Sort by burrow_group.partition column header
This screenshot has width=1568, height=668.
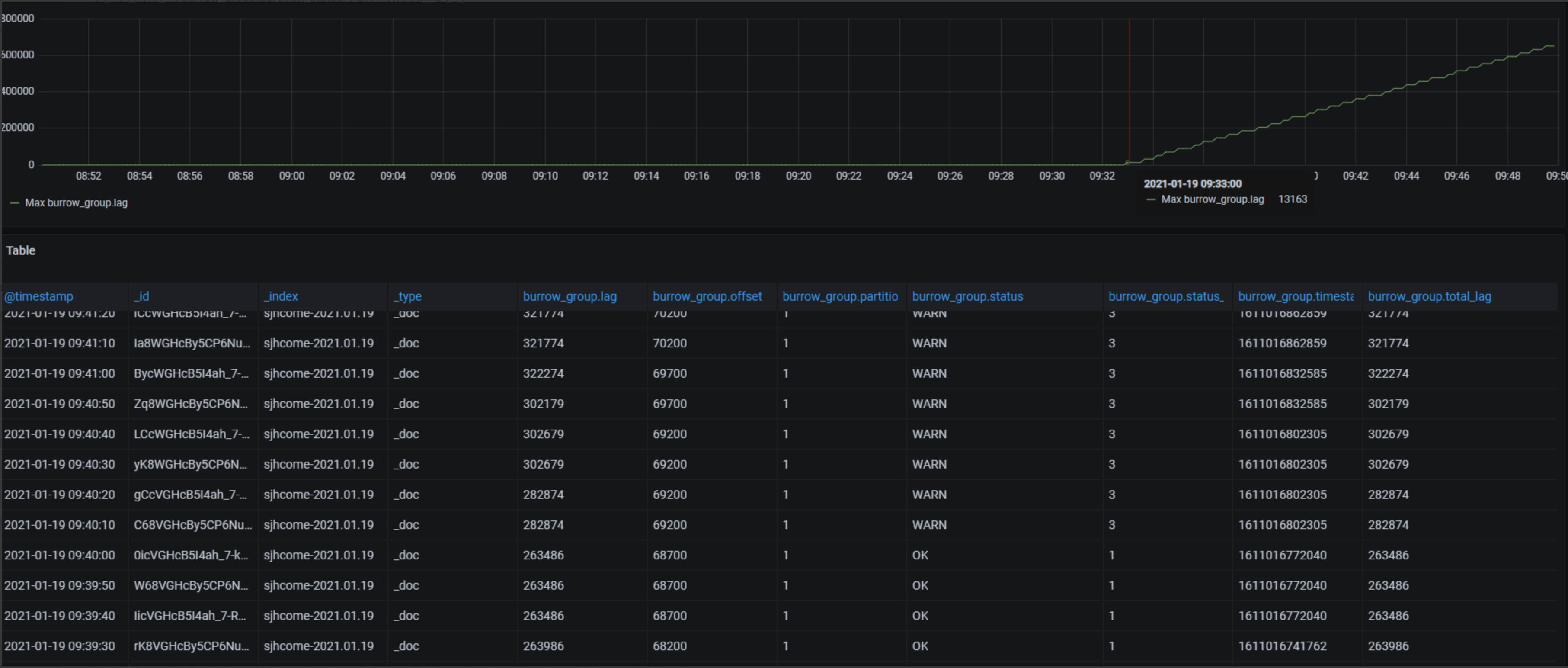pos(840,296)
